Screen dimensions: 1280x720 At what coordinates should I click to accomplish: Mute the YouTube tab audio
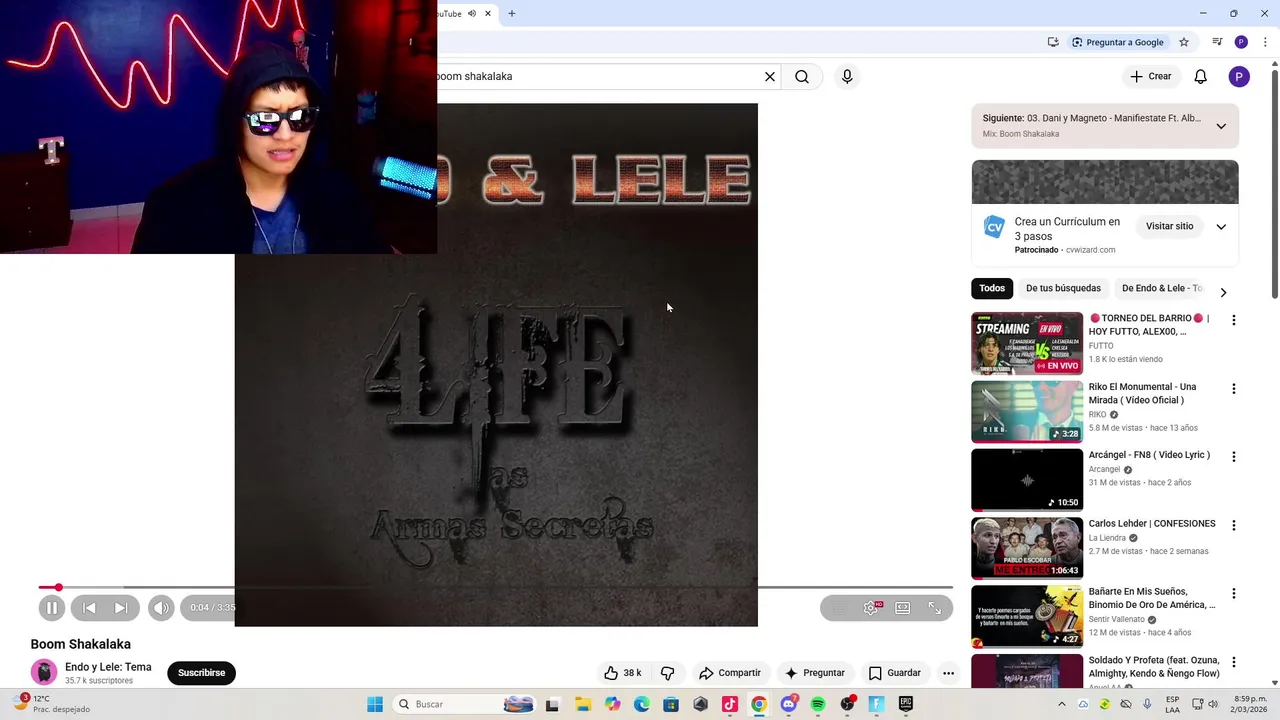[x=472, y=13]
